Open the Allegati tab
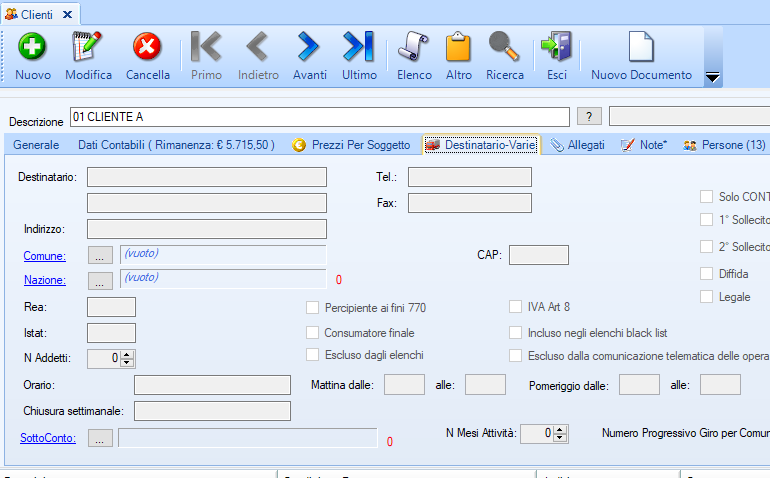 point(578,145)
